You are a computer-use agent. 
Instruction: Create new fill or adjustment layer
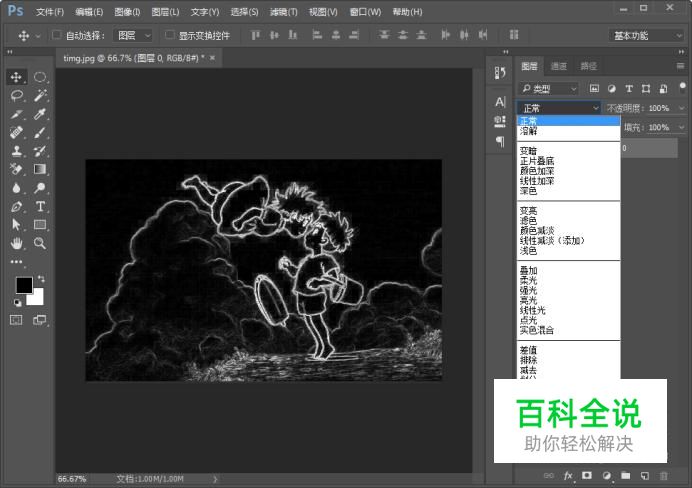(x=606, y=476)
